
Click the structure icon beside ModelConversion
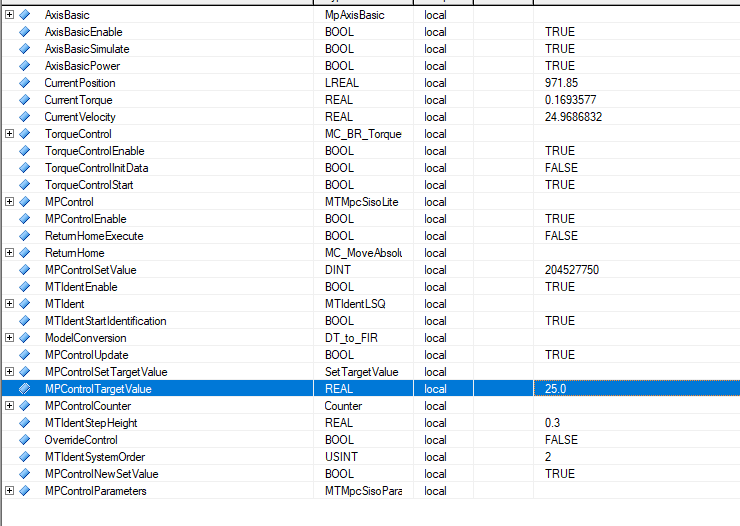coord(25,337)
